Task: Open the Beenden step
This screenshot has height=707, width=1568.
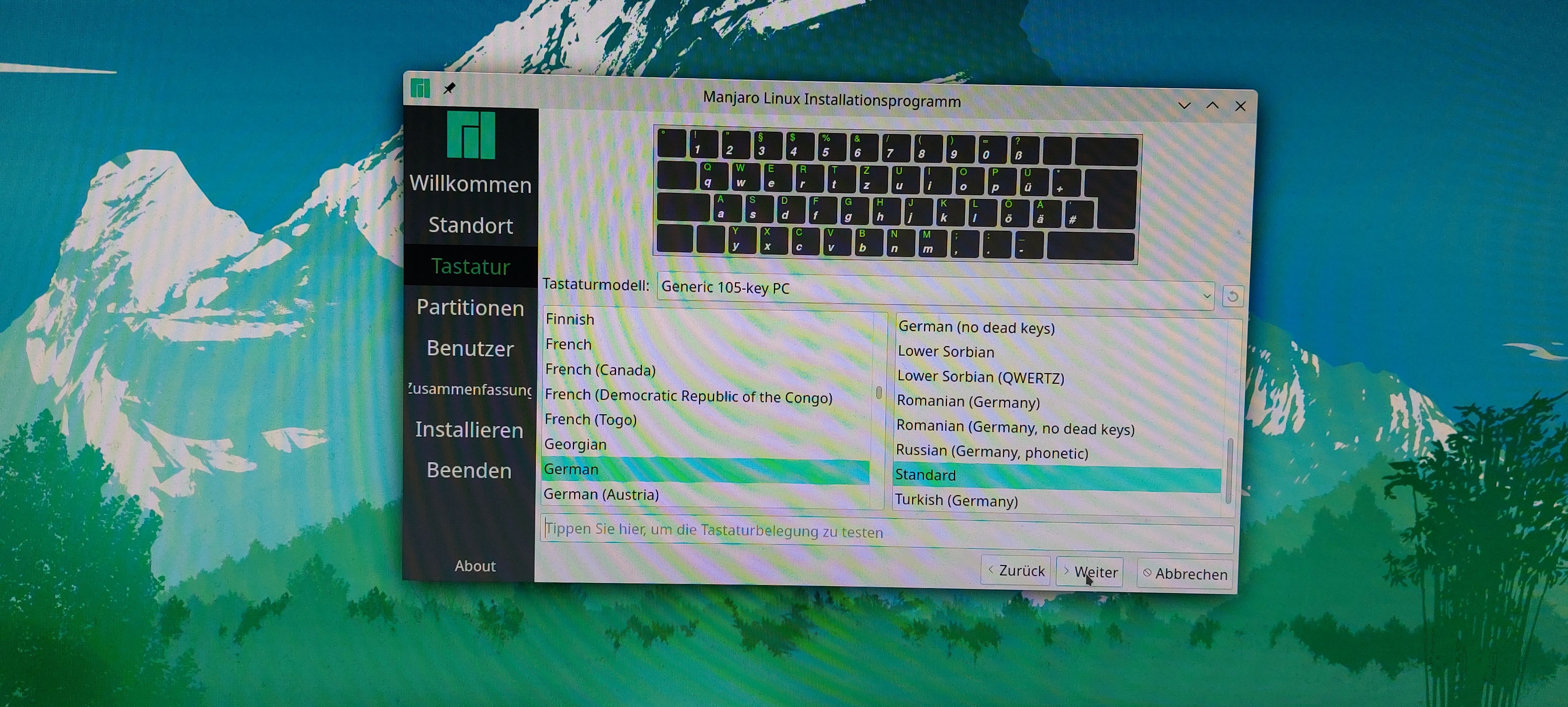Action: click(x=469, y=470)
